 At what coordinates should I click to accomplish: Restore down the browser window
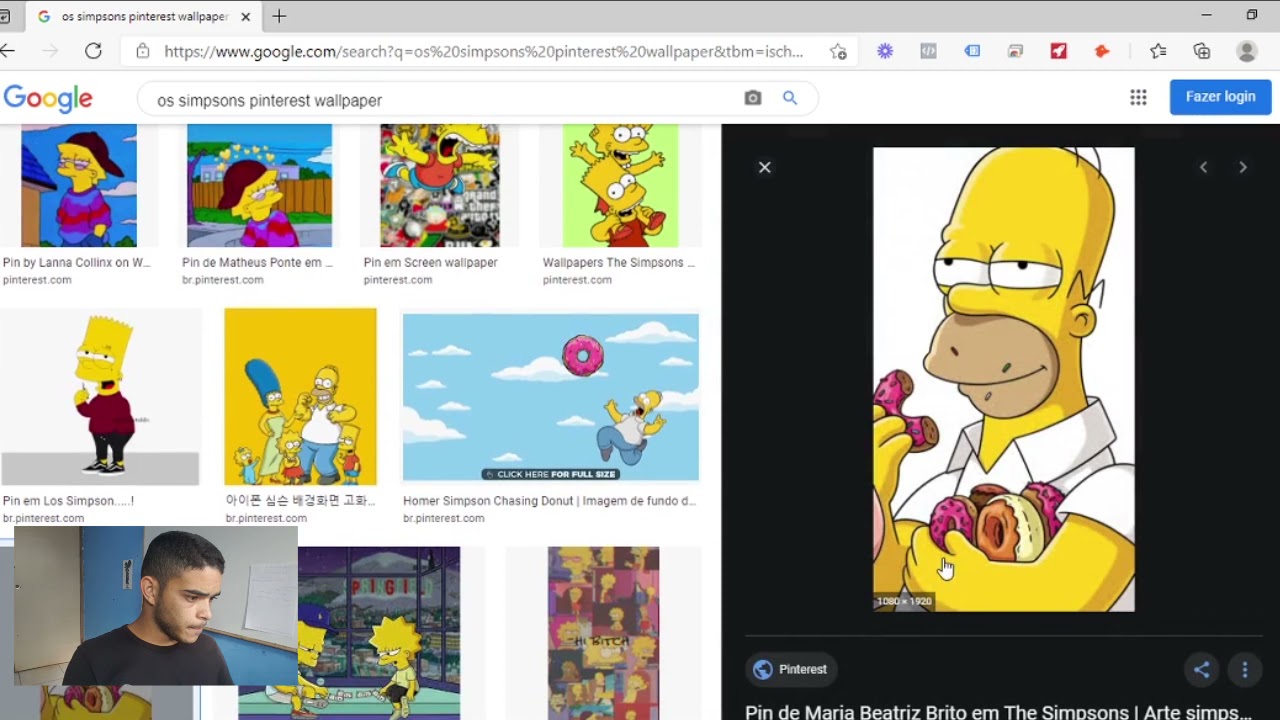click(x=1252, y=15)
